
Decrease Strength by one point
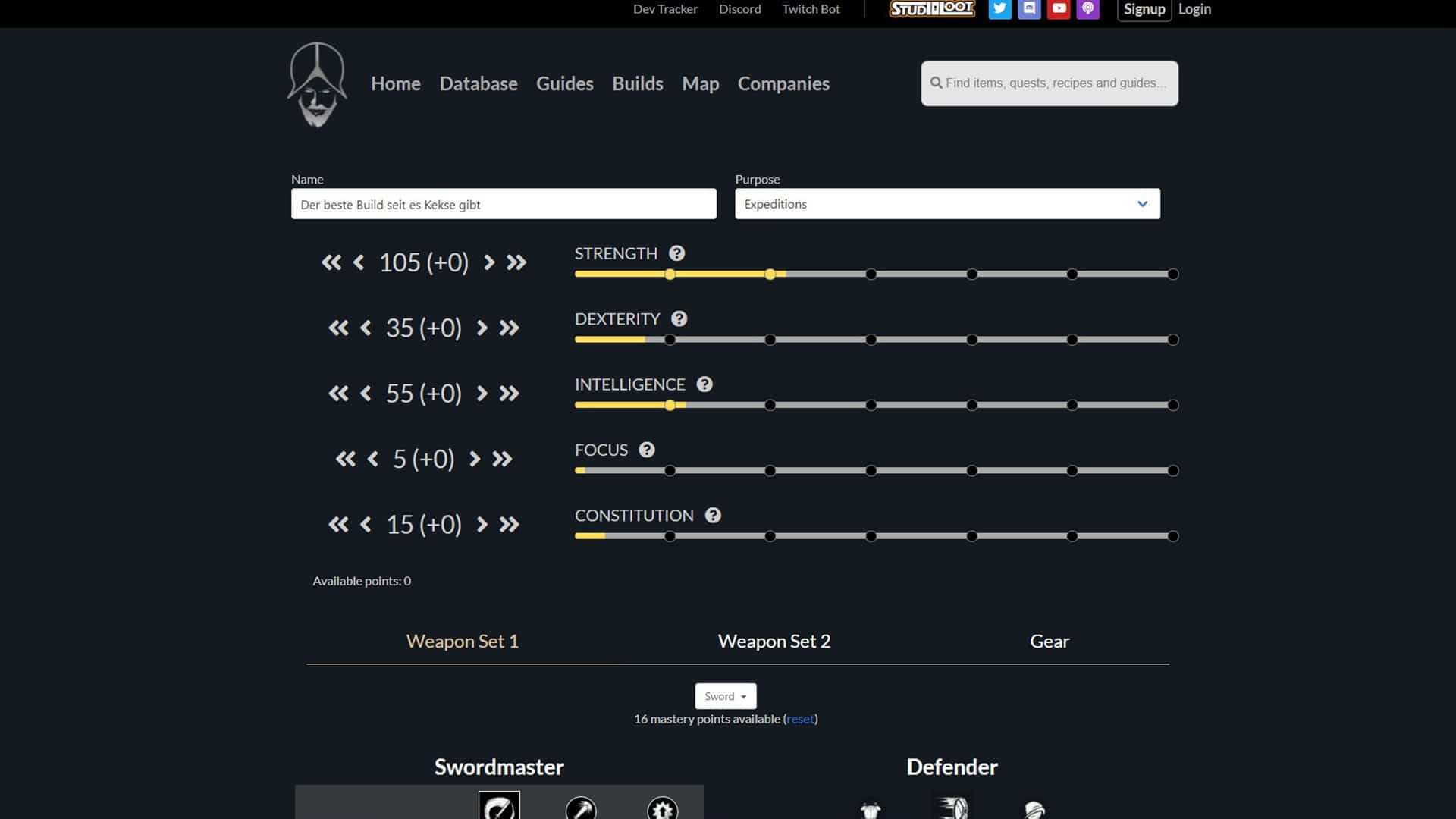pyautogui.click(x=359, y=262)
